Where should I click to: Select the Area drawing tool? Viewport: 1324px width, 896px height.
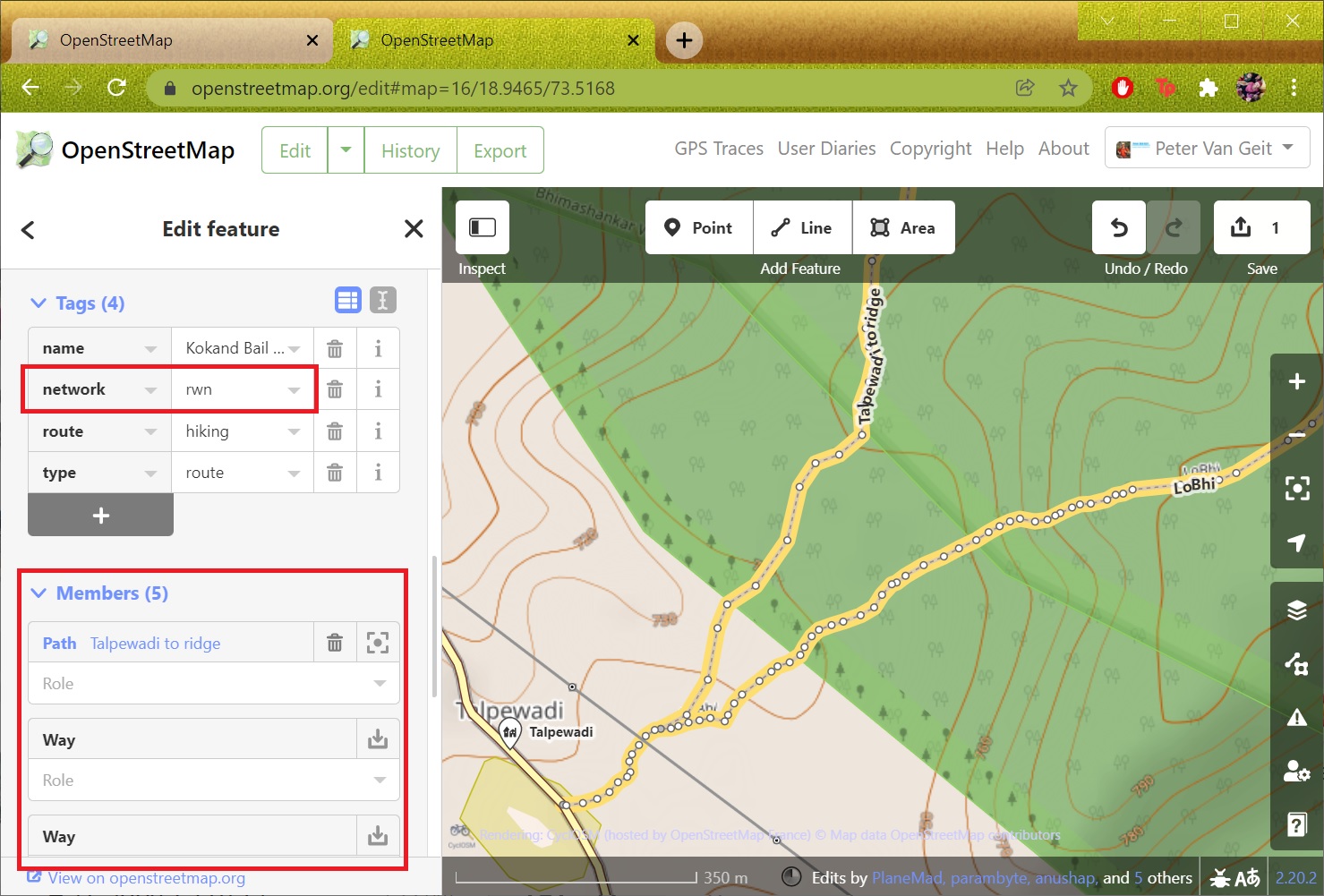click(904, 227)
